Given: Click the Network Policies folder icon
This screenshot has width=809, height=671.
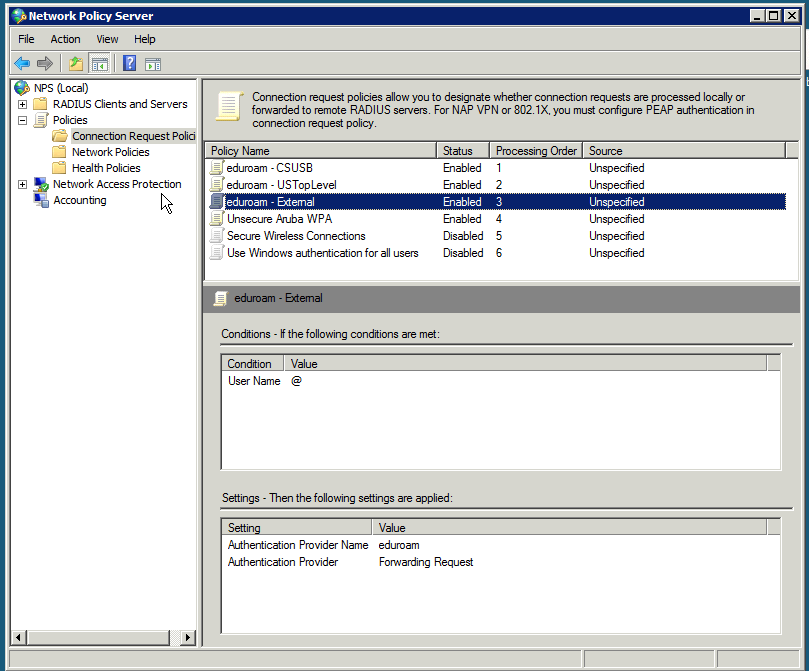Looking at the screenshot, I should tap(59, 152).
